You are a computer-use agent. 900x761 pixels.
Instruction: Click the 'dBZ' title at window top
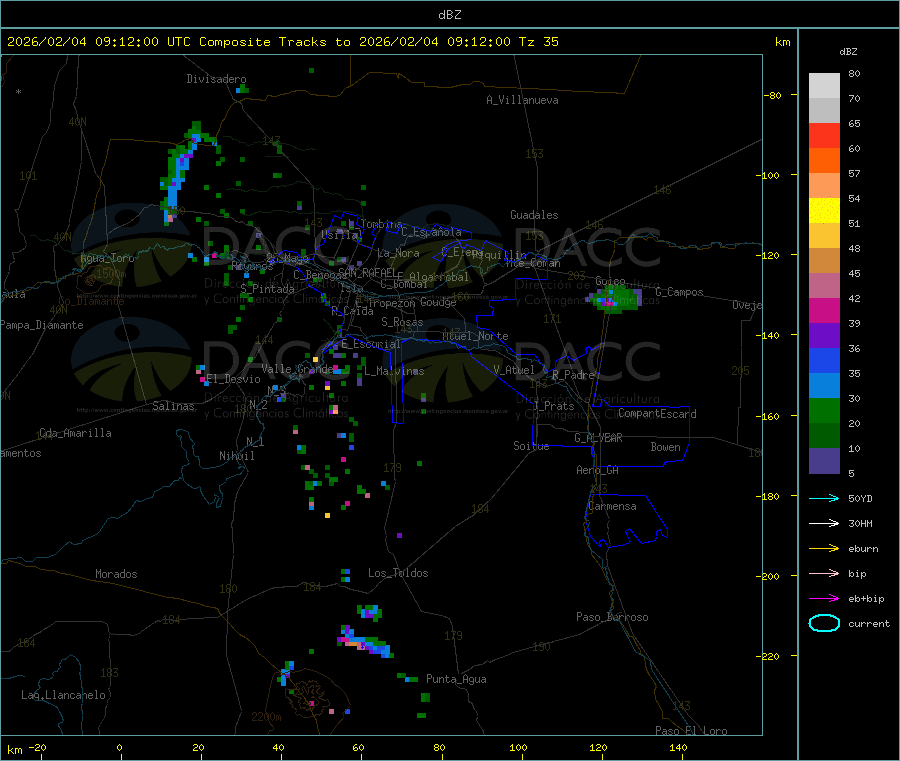[x=449, y=14]
